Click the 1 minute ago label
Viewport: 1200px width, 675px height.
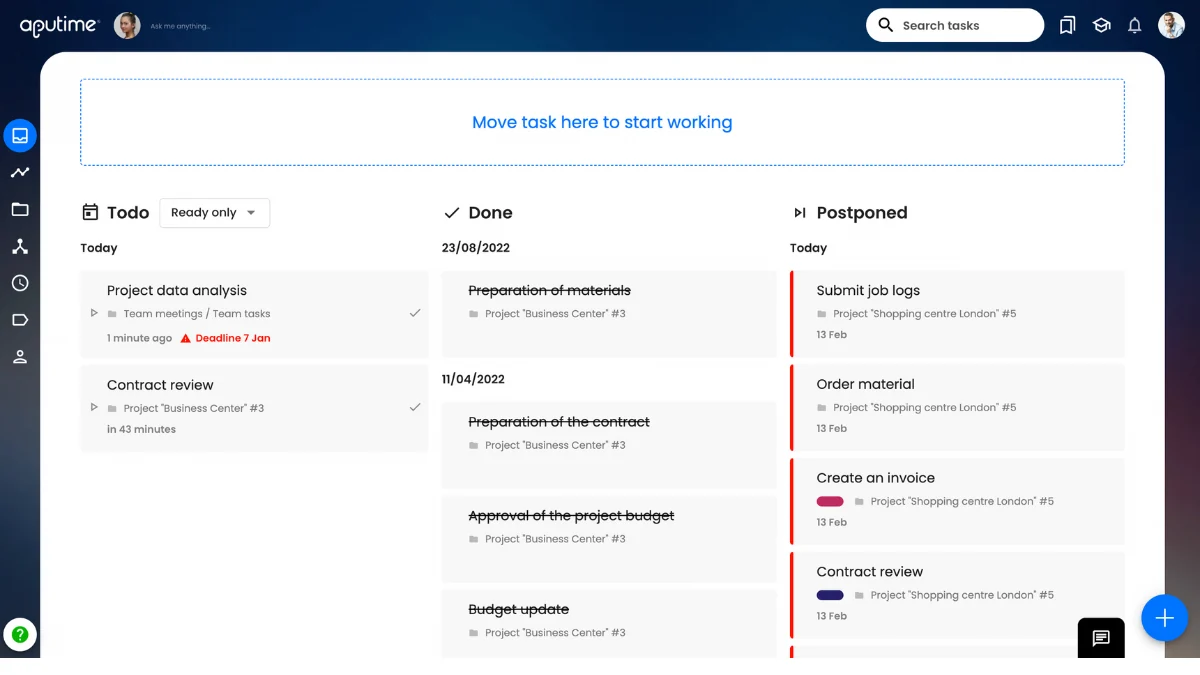click(140, 338)
